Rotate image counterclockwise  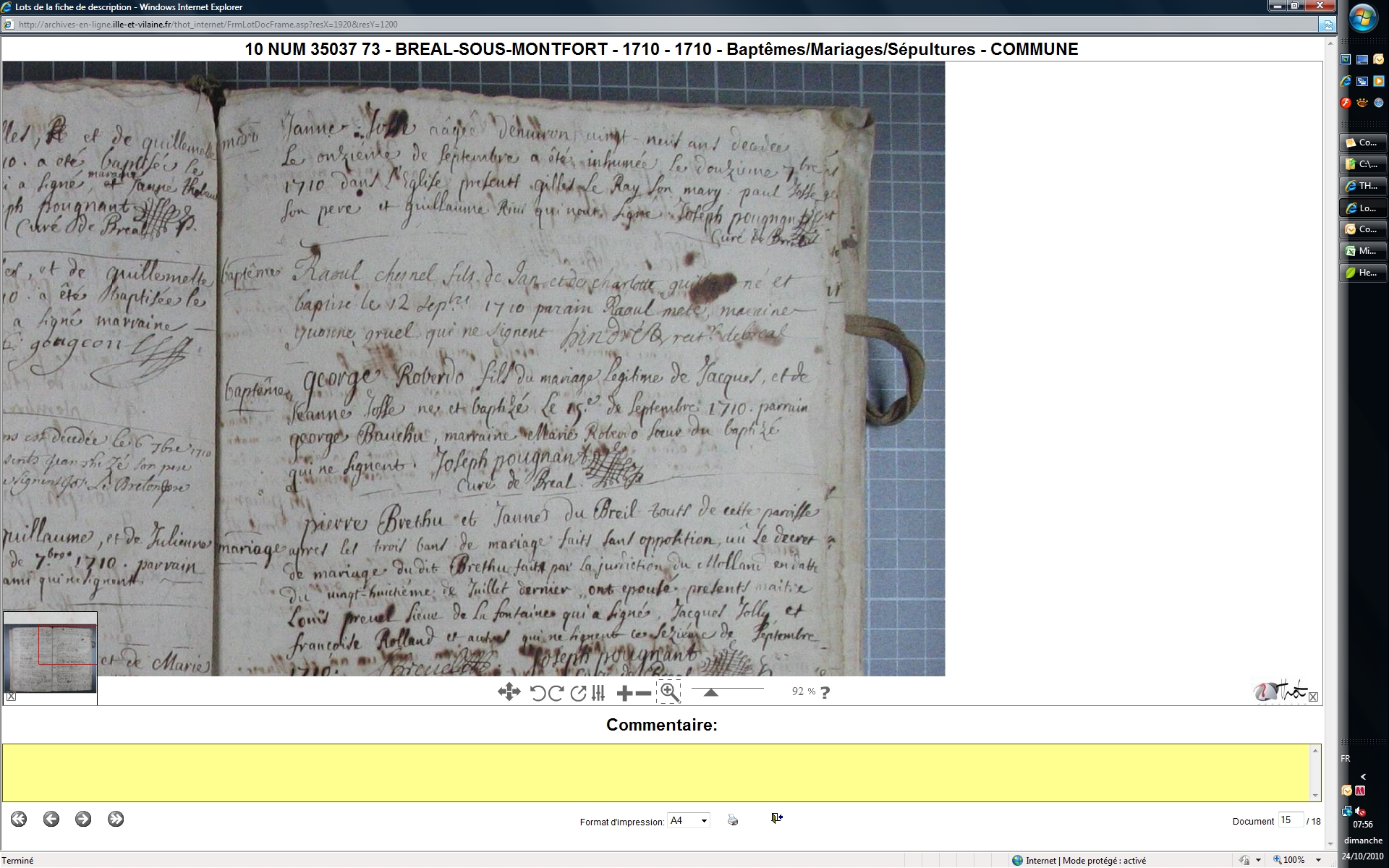[x=538, y=693]
